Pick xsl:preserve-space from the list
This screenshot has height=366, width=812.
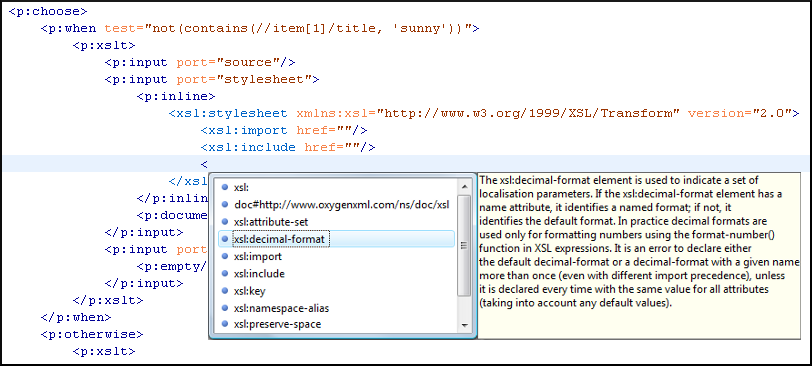[x=337, y=325]
